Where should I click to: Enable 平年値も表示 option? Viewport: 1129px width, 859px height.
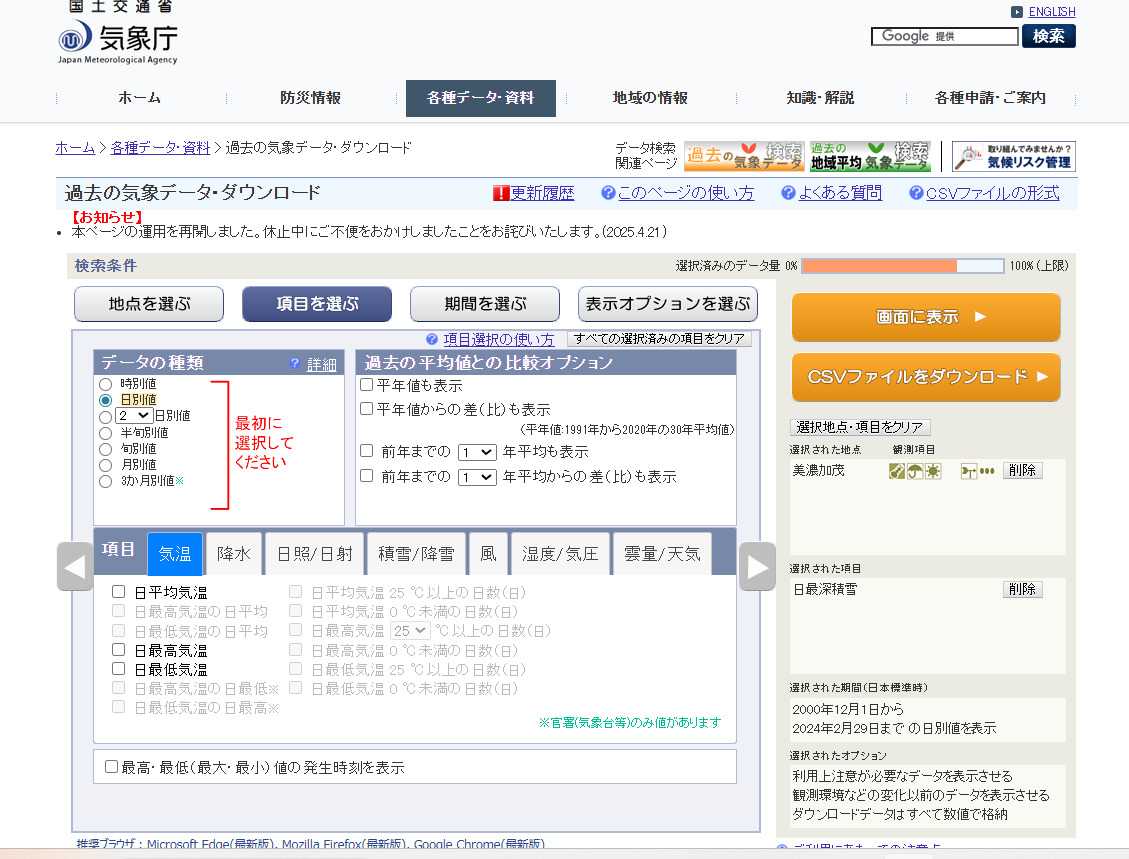(x=367, y=385)
